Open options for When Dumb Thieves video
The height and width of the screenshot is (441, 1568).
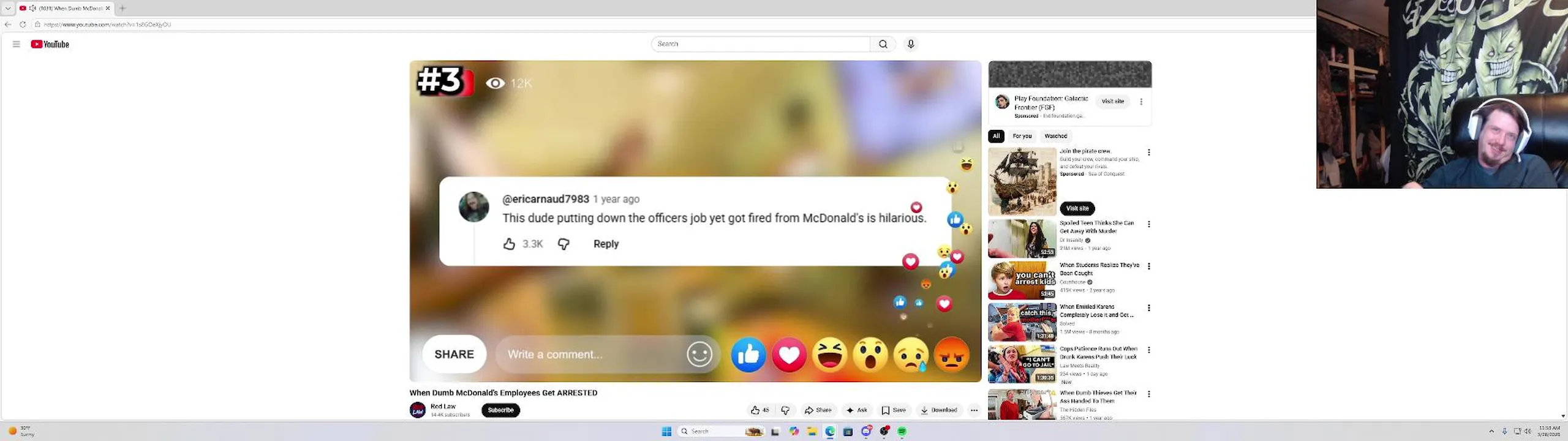pos(1149,394)
